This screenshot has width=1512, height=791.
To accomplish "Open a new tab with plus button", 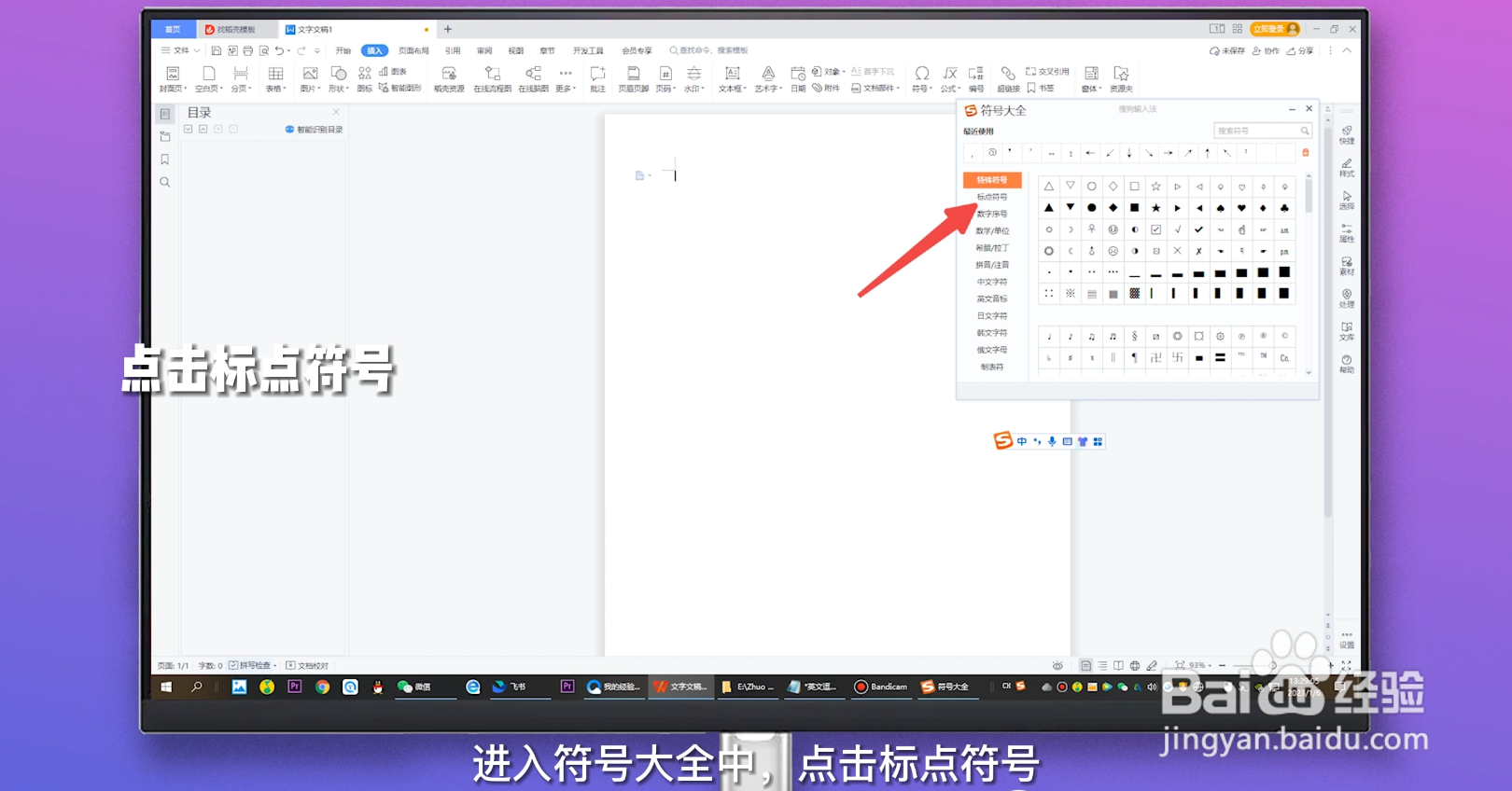I will click(x=448, y=29).
